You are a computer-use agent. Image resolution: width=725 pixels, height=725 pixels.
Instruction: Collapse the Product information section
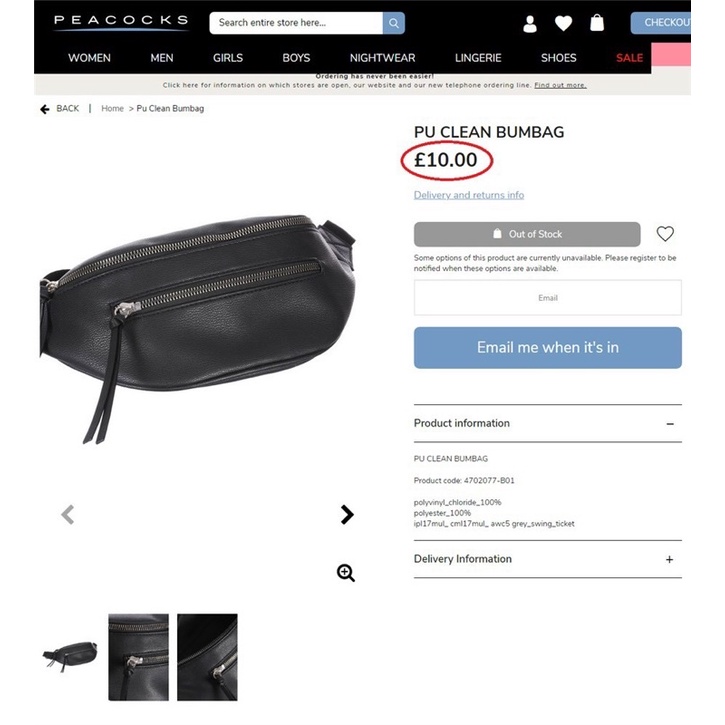point(670,424)
